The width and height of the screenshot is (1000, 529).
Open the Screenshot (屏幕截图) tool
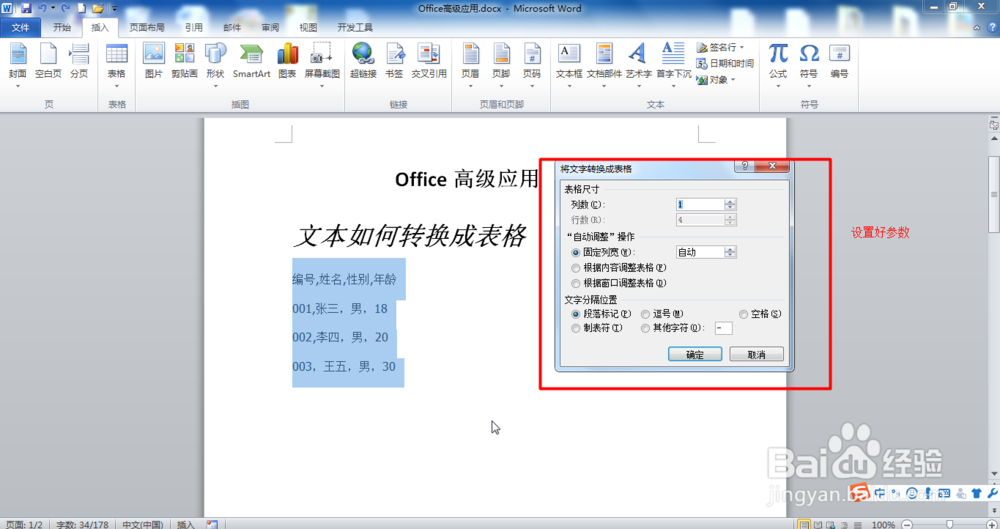[x=322, y=66]
